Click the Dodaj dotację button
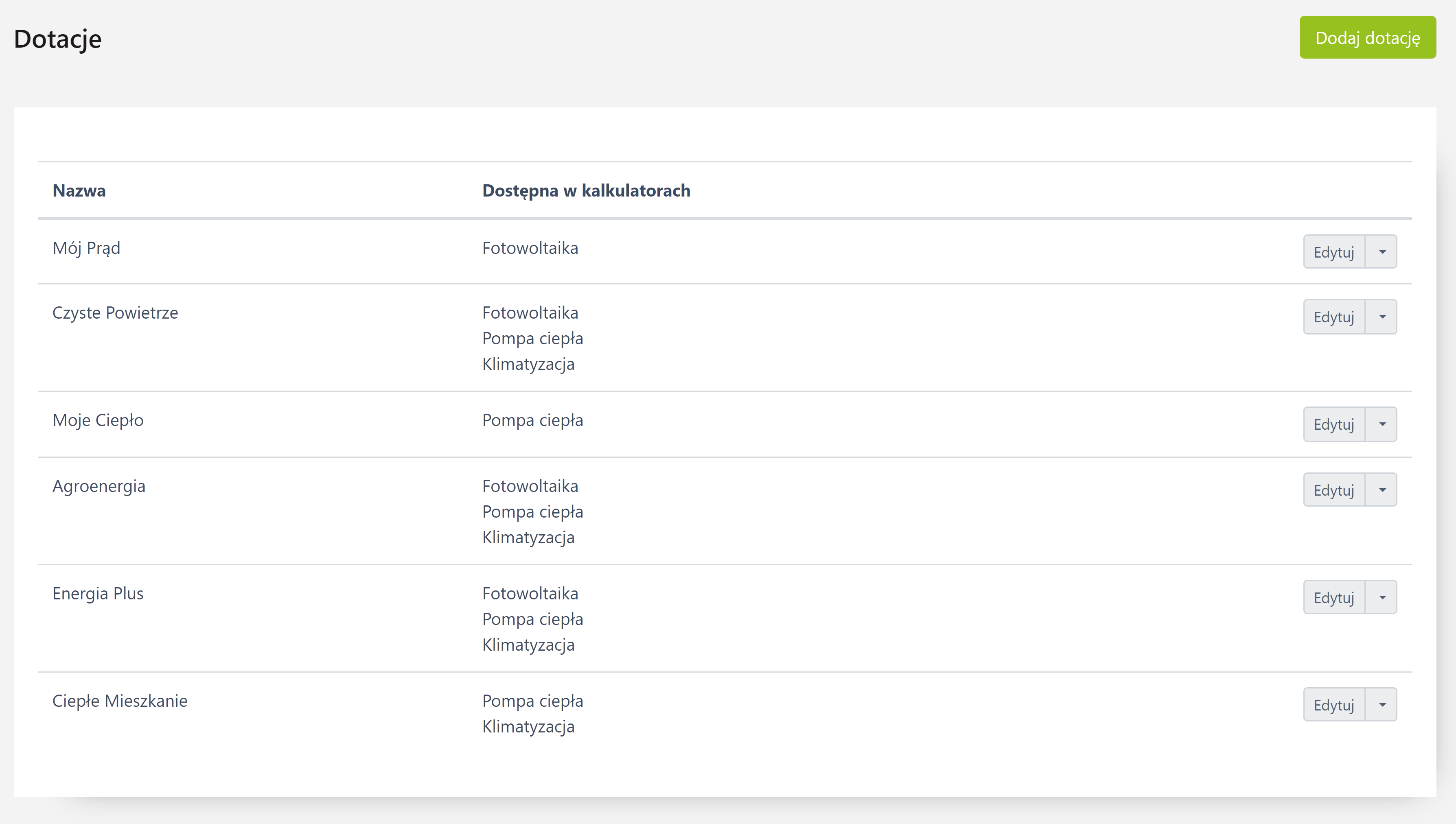The image size is (1456, 824). 1367,38
